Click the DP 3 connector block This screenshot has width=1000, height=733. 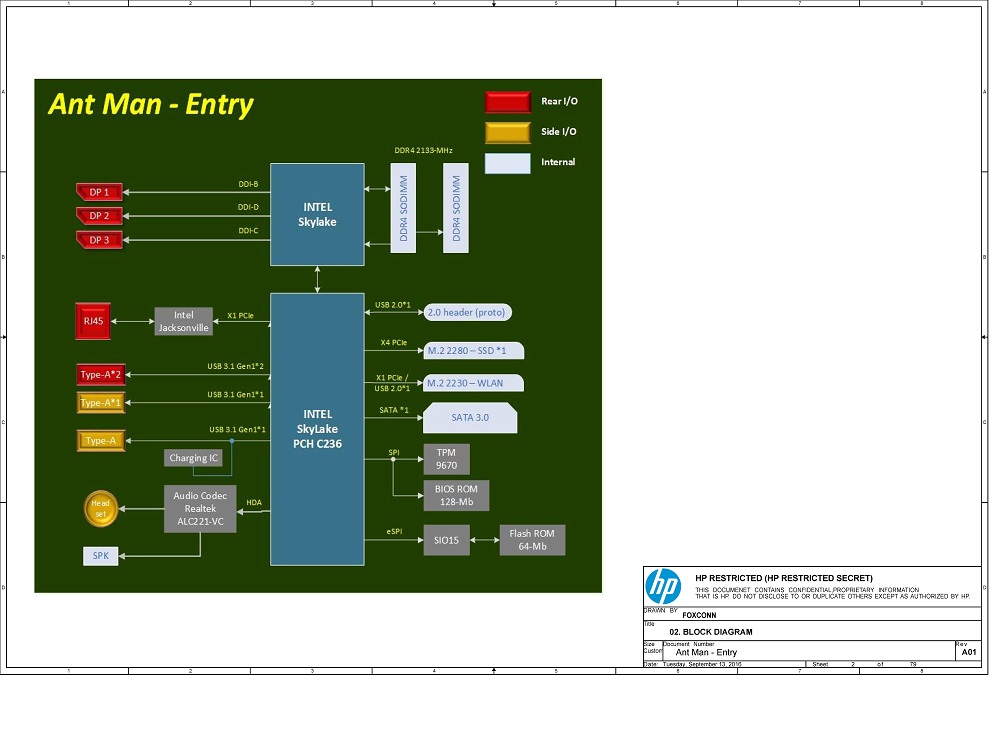(99, 240)
